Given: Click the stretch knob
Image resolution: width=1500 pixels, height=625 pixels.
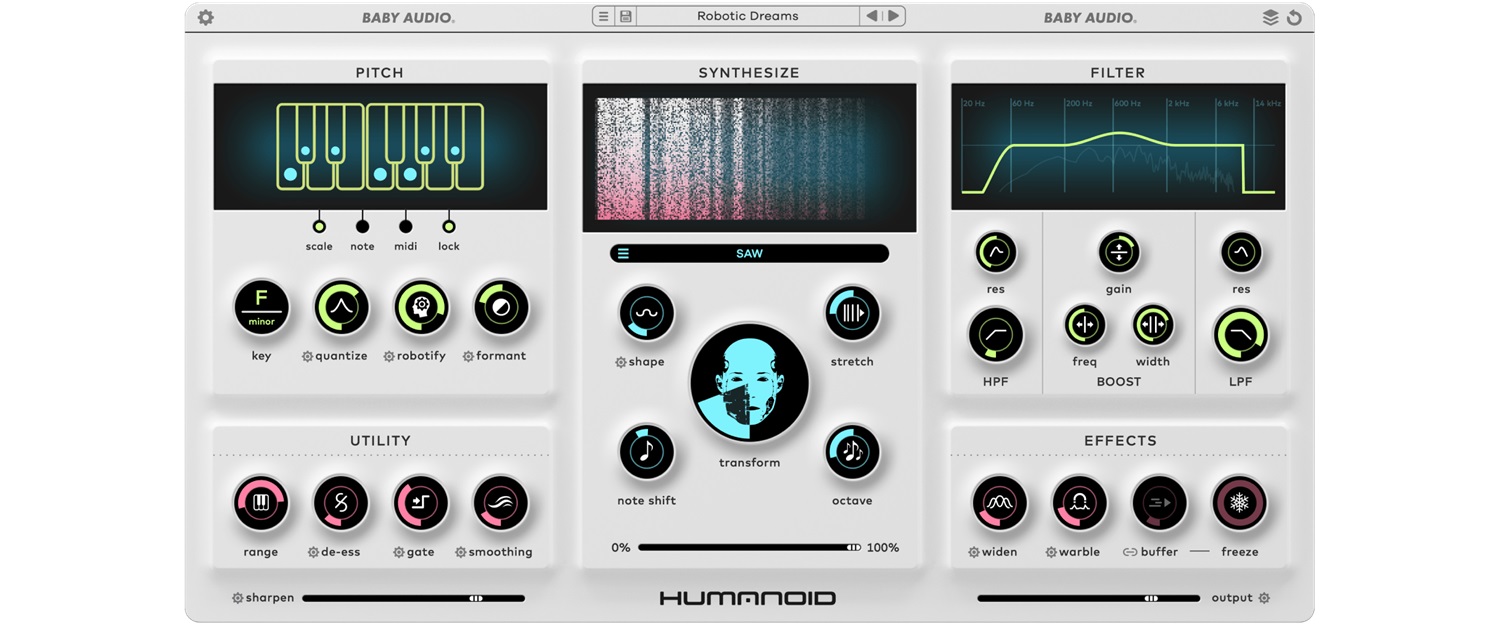Looking at the screenshot, I should (x=852, y=313).
